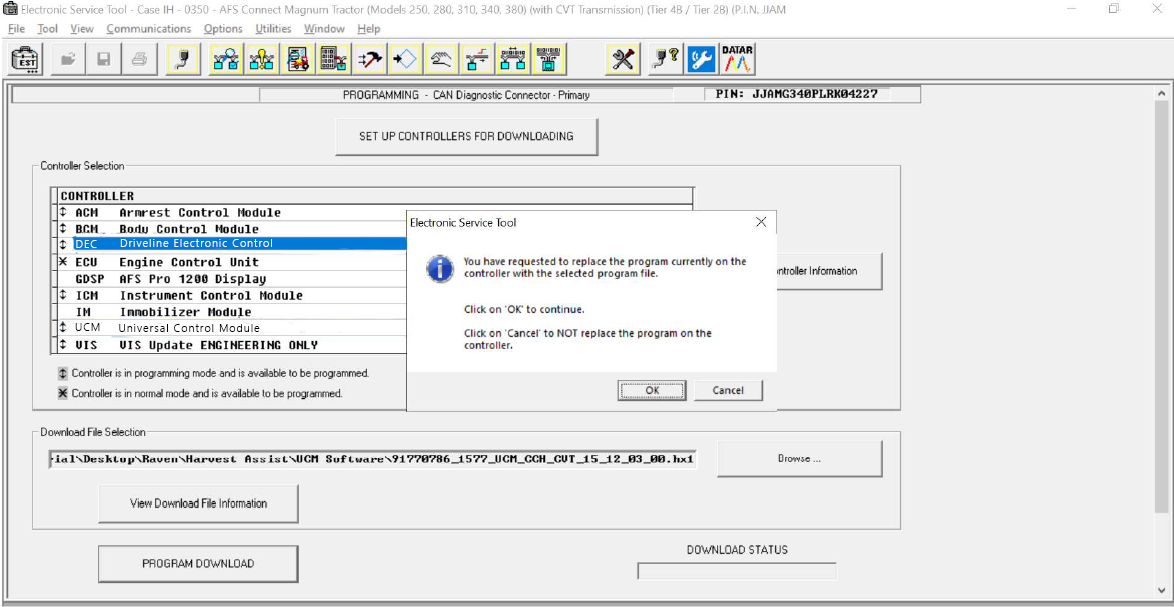Screen dimensions: 1174x607
Task: Click the CAN bus network monitor icon
Action: point(549,59)
